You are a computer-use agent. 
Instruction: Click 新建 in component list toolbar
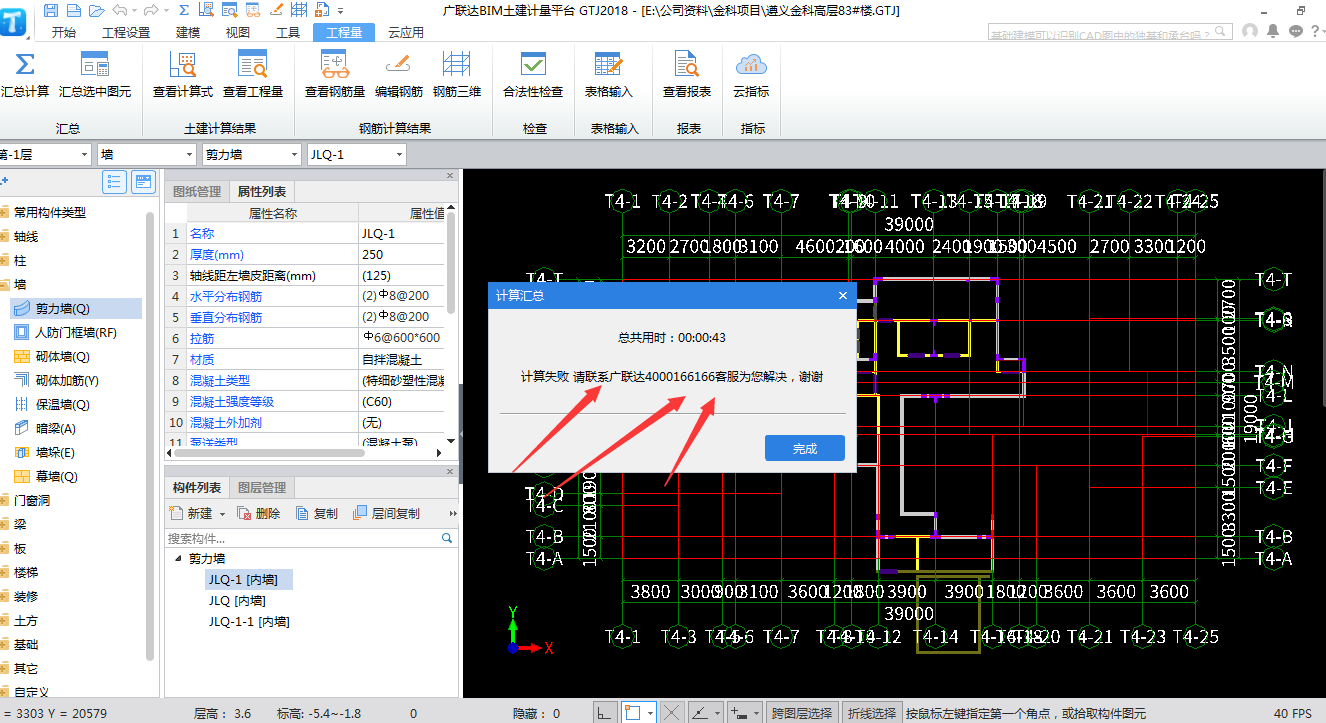(x=192, y=513)
